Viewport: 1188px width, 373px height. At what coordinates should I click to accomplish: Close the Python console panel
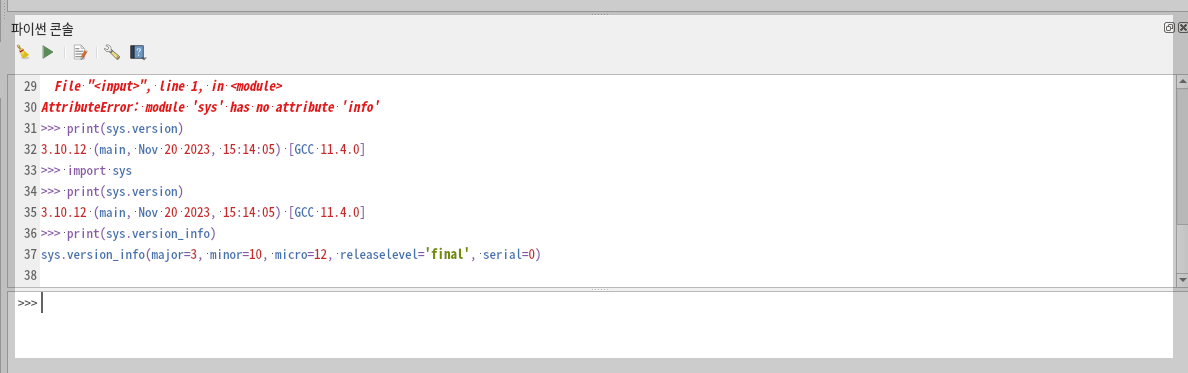point(1182,27)
